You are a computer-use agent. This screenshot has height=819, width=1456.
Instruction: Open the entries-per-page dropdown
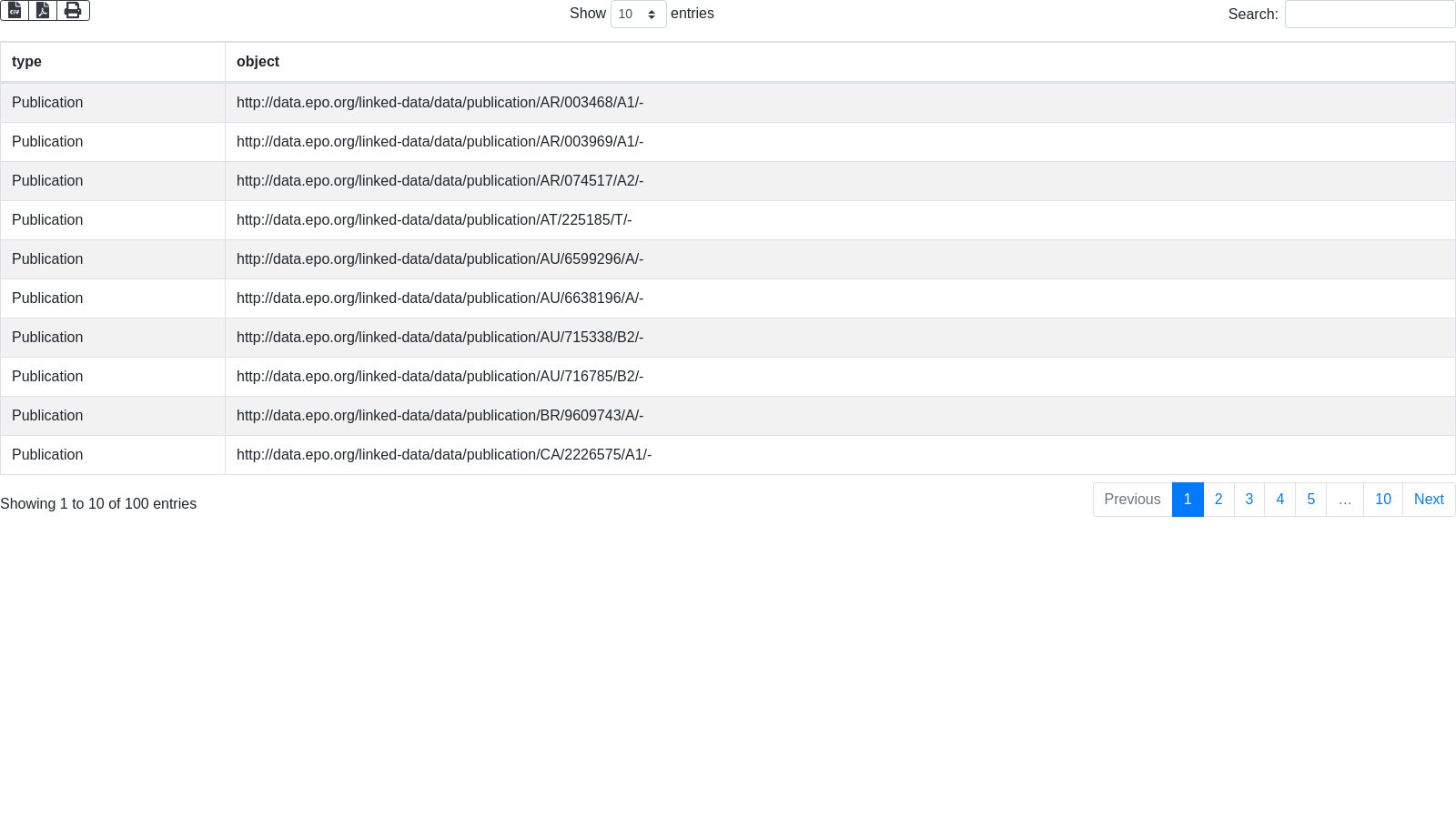coord(638,15)
